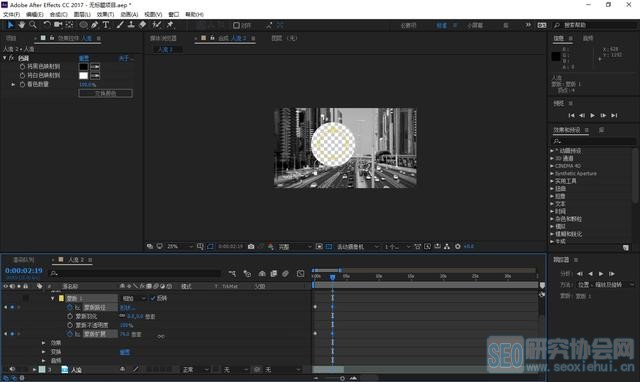
Task: Select the Puppet Pin tool
Action: [170, 25]
